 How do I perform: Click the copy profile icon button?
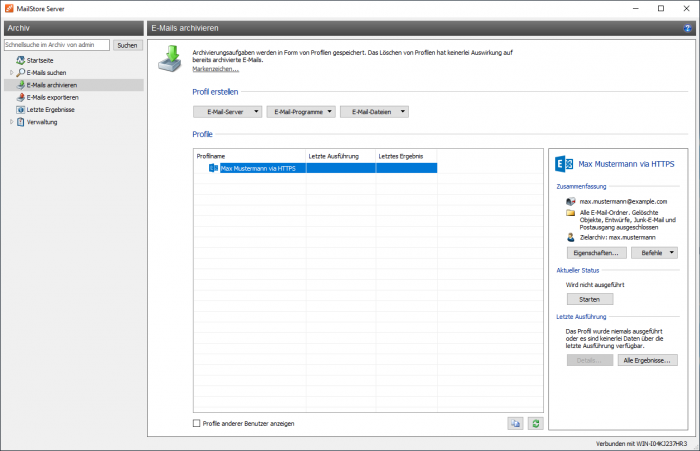(515, 423)
